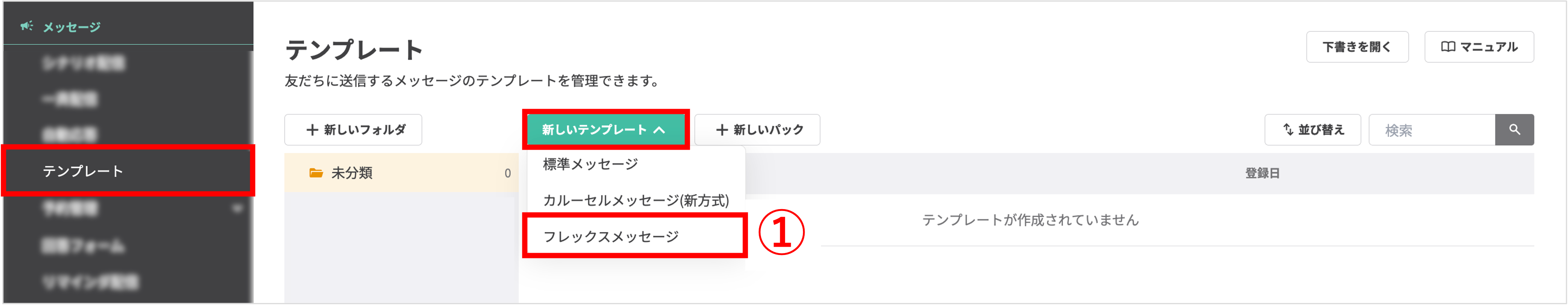Choose カルーセルメッセージ(新方式) from the menu
The image size is (1568, 305).
click(635, 200)
